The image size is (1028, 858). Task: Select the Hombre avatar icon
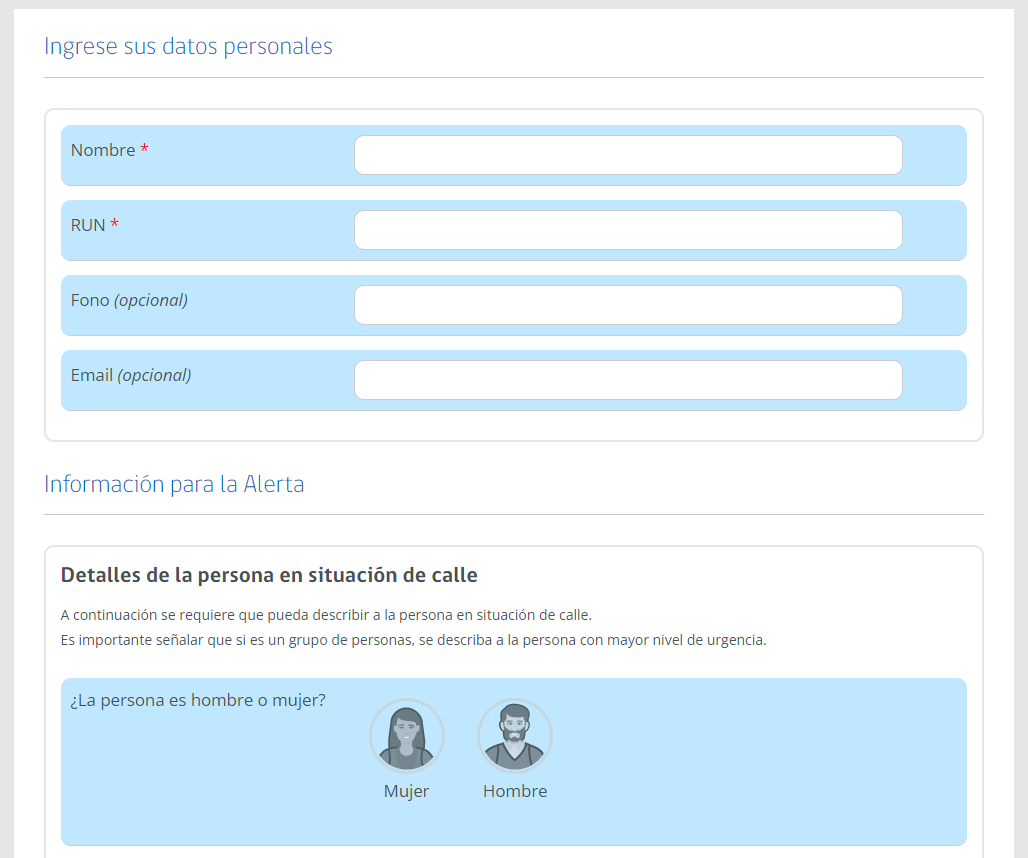(x=515, y=736)
